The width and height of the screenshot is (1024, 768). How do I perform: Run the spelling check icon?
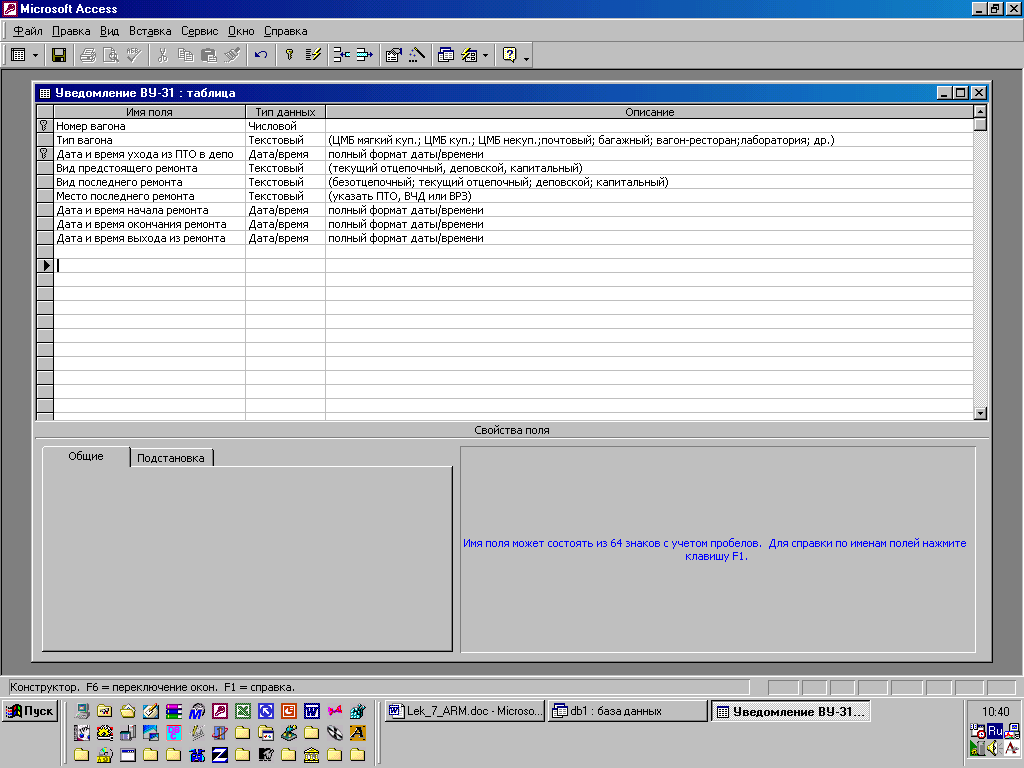(134, 56)
